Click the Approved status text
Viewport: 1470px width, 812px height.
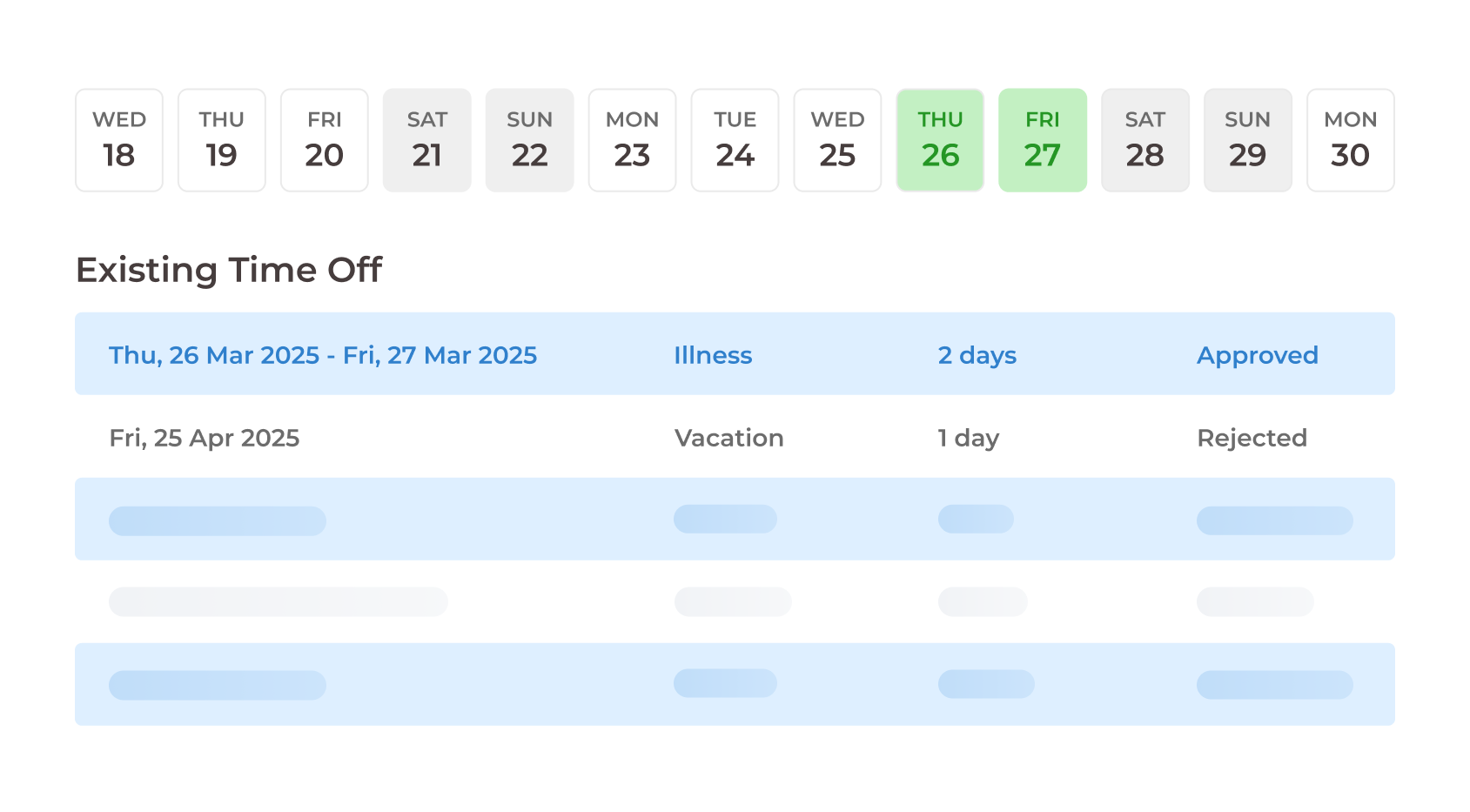point(1258,355)
